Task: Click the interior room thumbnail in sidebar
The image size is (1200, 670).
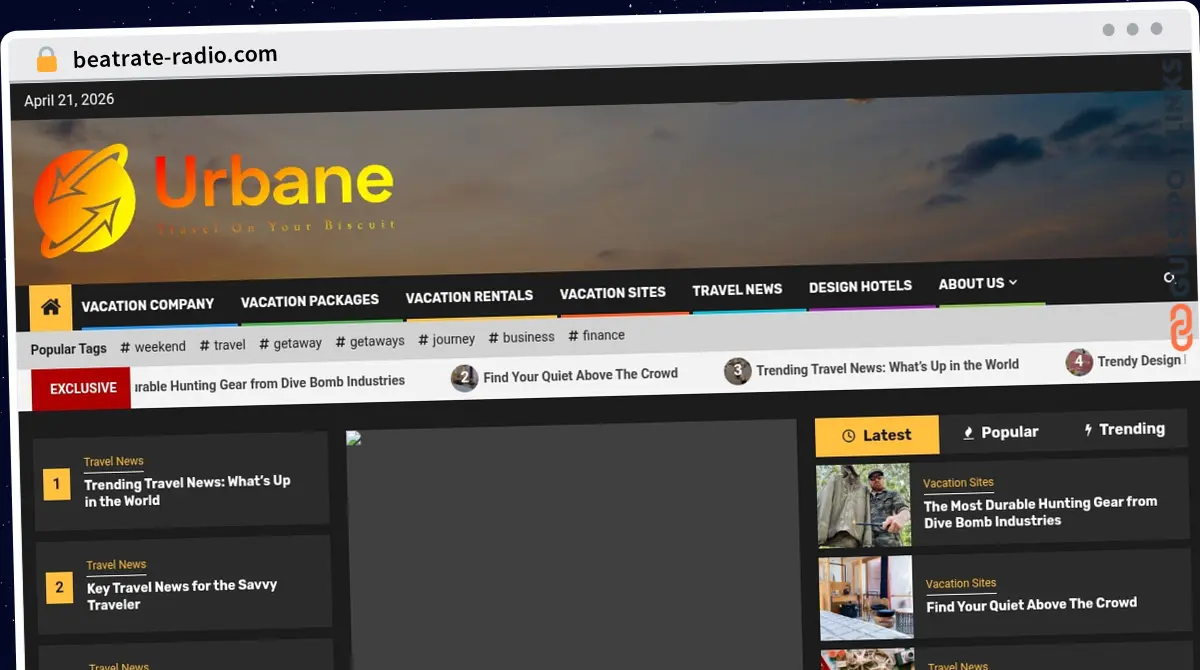Action: [866, 598]
